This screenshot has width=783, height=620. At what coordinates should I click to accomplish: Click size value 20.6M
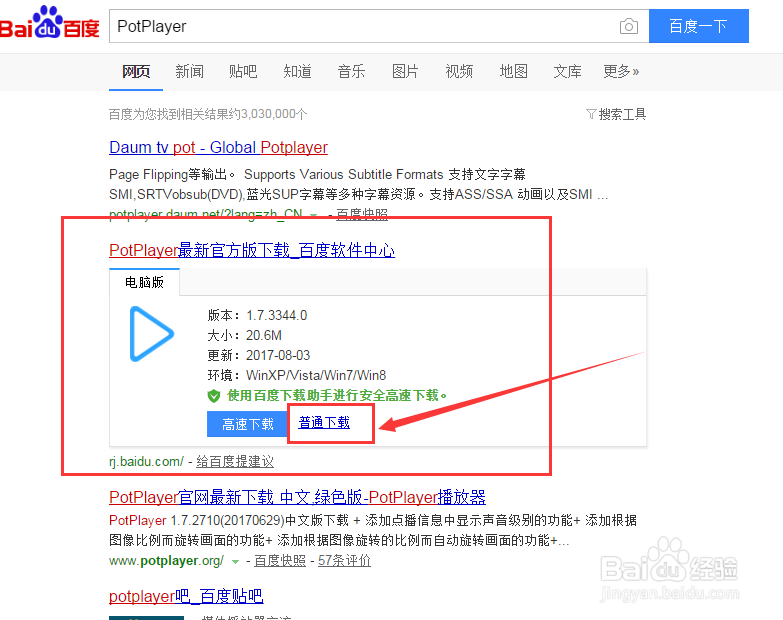point(264,335)
